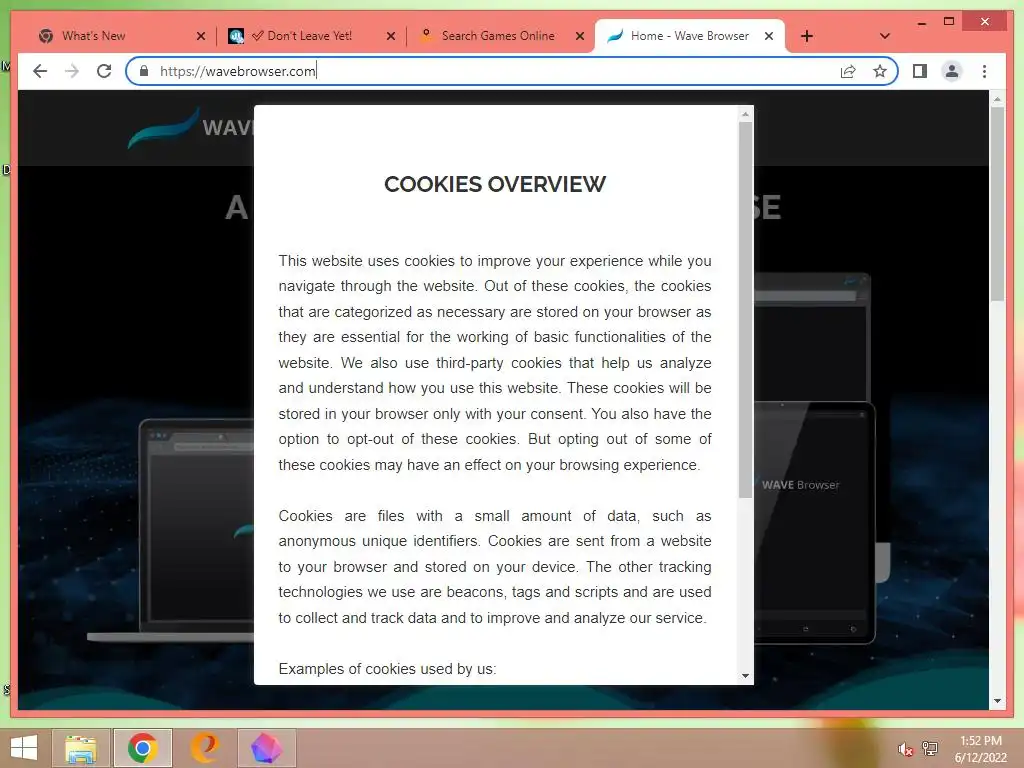Switch to the Search Games Online tab
The width and height of the screenshot is (1024, 768).
point(500,36)
